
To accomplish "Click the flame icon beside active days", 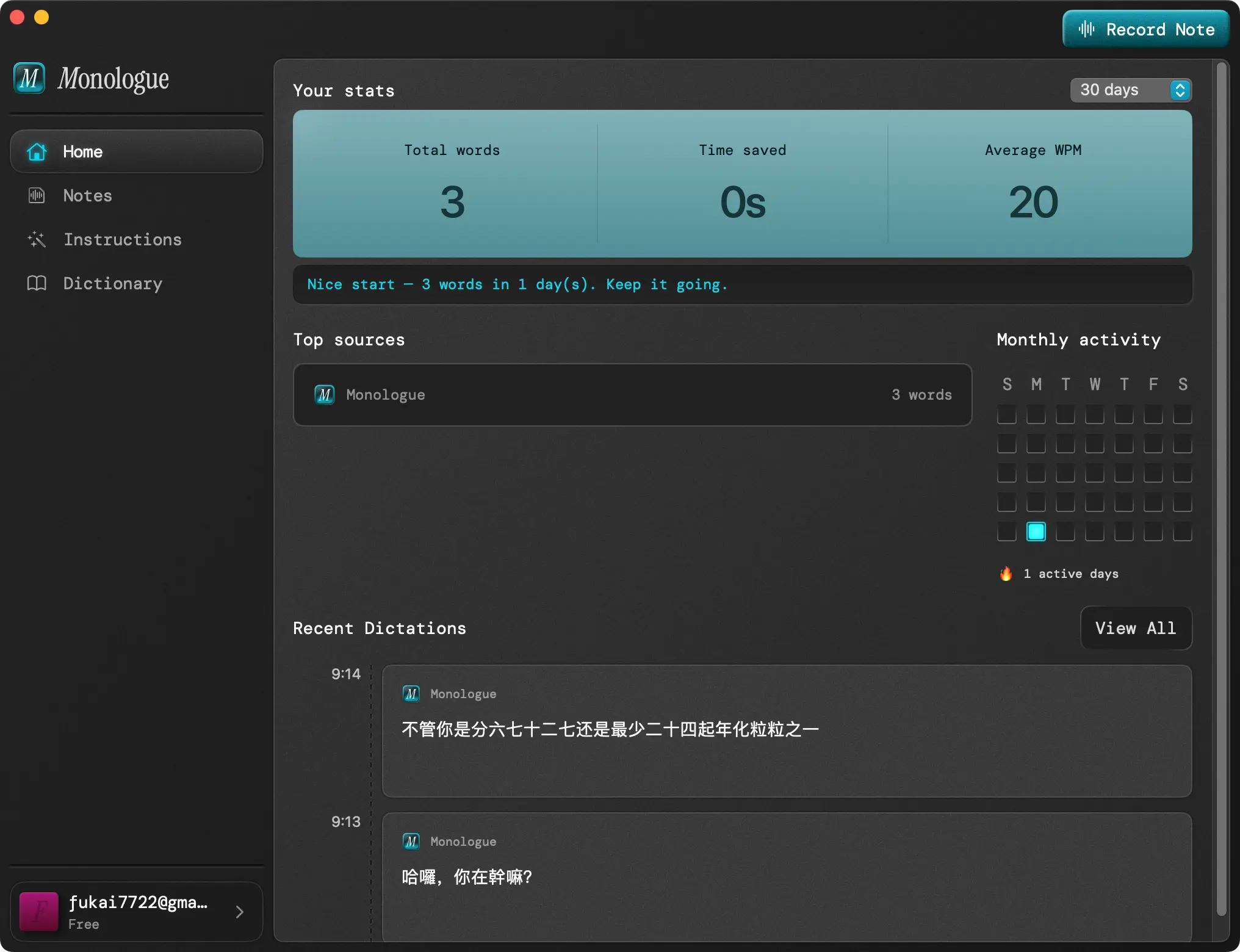I will [1006, 574].
